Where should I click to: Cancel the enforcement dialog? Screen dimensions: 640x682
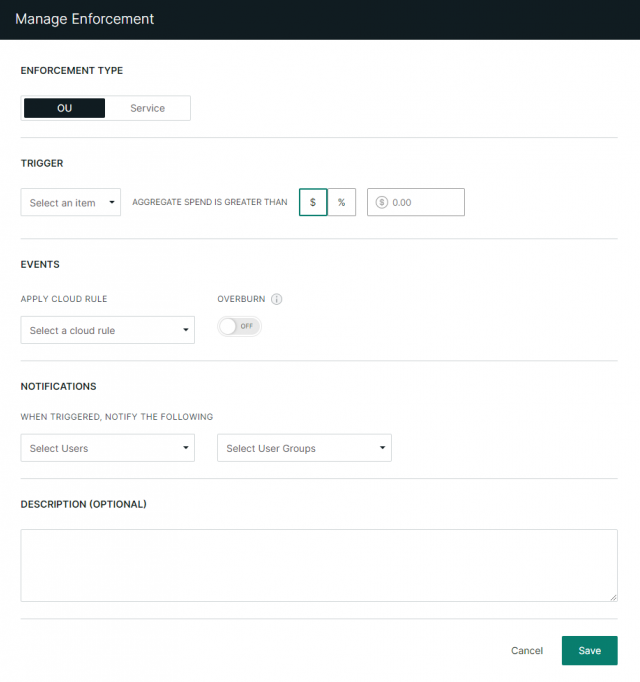(526, 651)
